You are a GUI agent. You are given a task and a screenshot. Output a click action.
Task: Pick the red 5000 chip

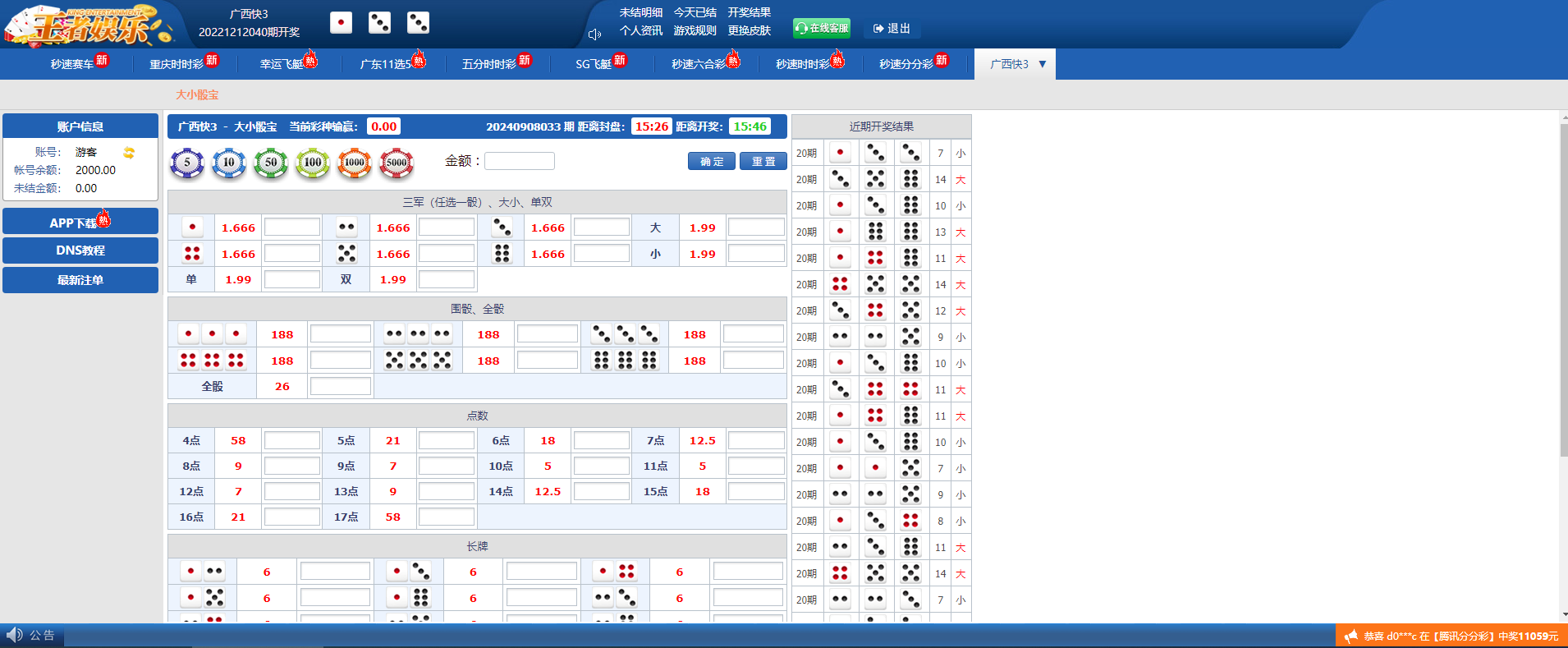[x=397, y=163]
